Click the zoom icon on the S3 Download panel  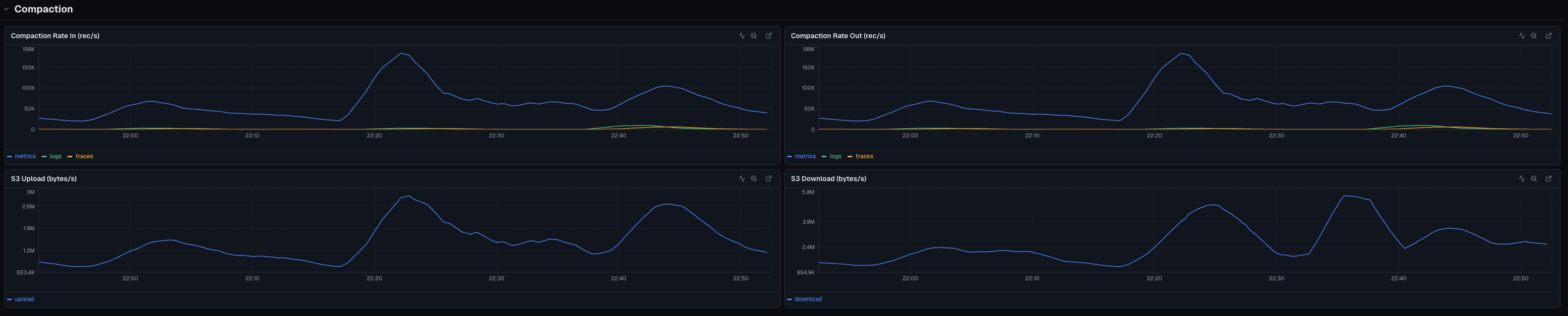point(1533,179)
